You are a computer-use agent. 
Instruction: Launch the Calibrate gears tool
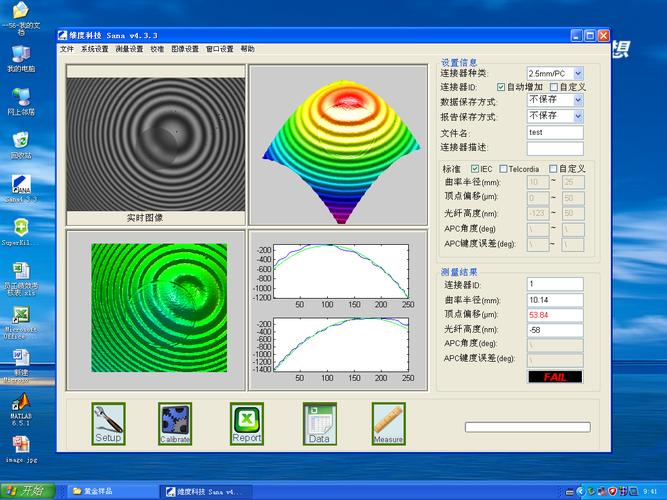(x=175, y=424)
